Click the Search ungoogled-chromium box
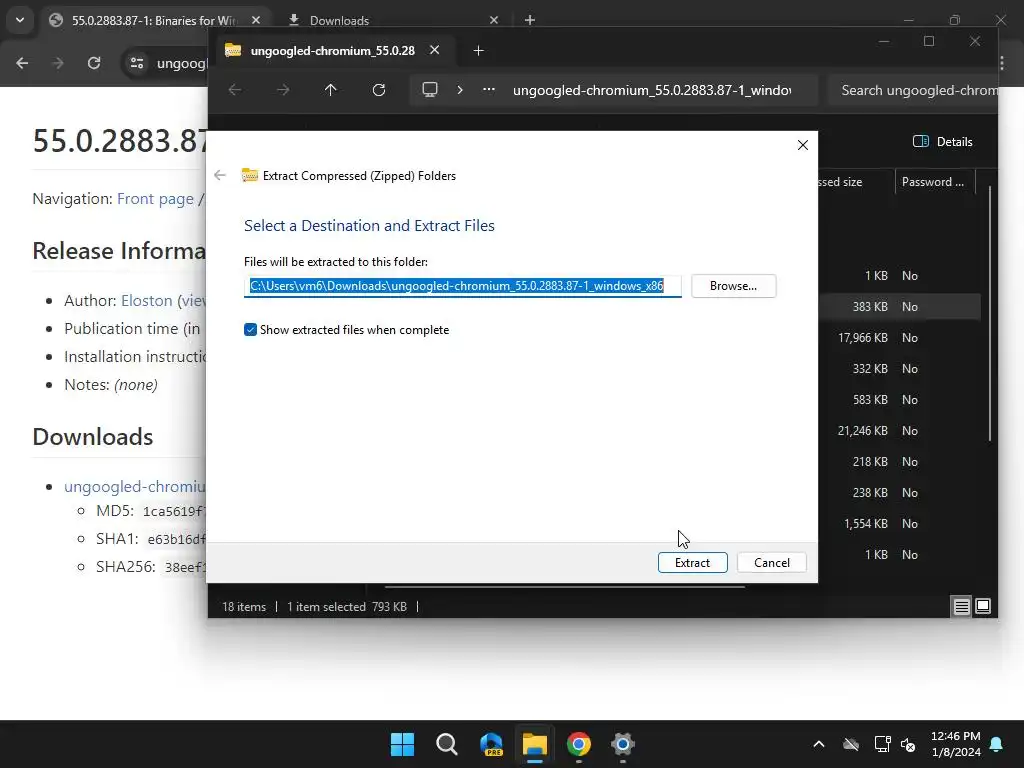Image resolution: width=1024 pixels, height=768 pixels. pyautogui.click(x=913, y=90)
